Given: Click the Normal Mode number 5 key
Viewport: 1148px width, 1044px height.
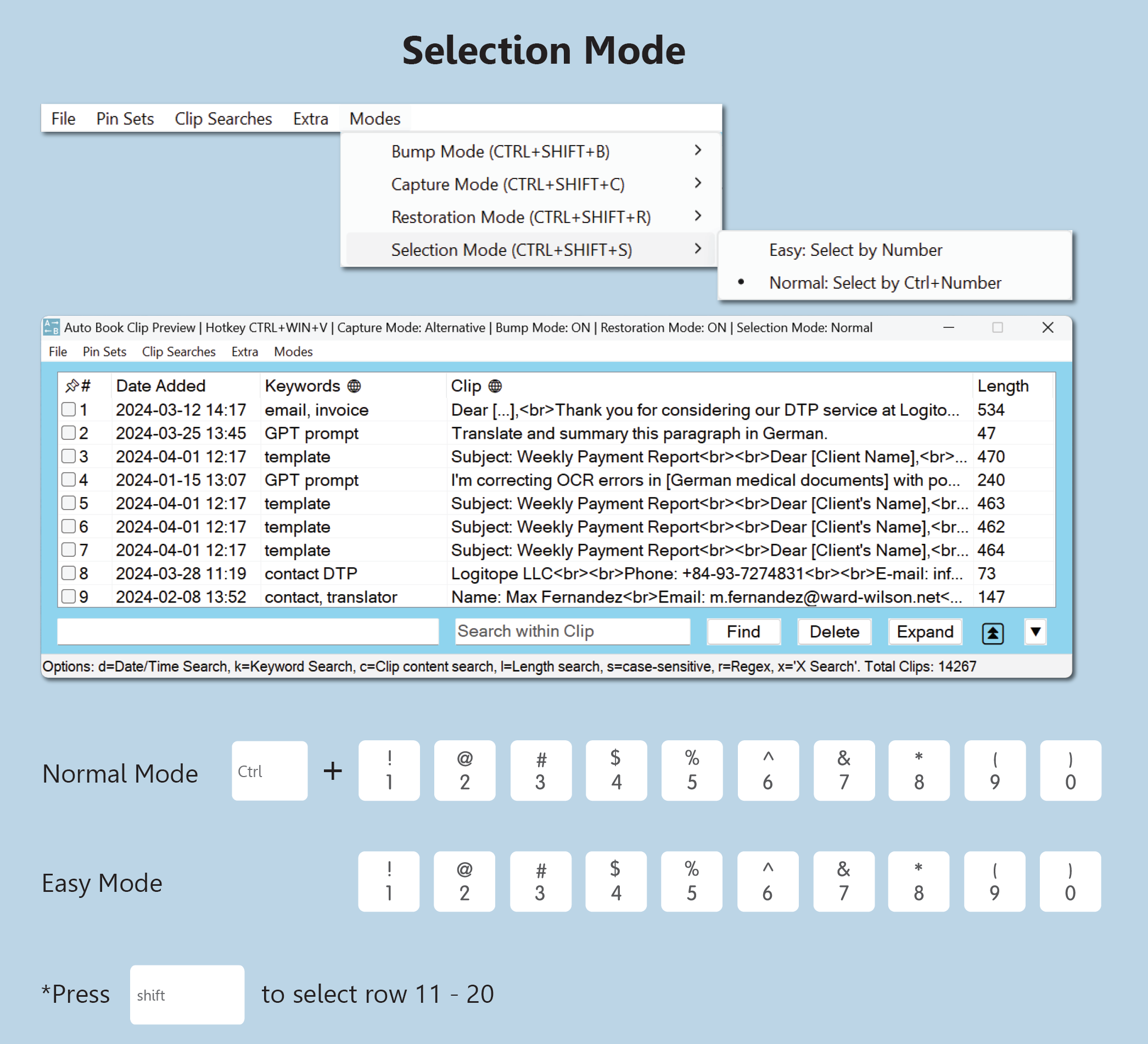Looking at the screenshot, I should tap(691, 771).
